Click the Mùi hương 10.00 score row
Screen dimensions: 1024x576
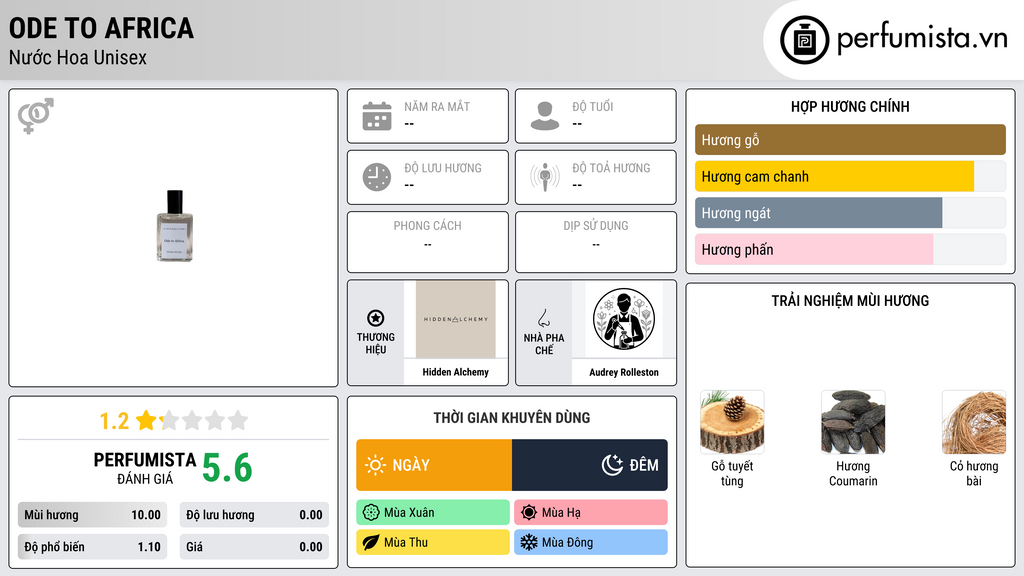92,515
